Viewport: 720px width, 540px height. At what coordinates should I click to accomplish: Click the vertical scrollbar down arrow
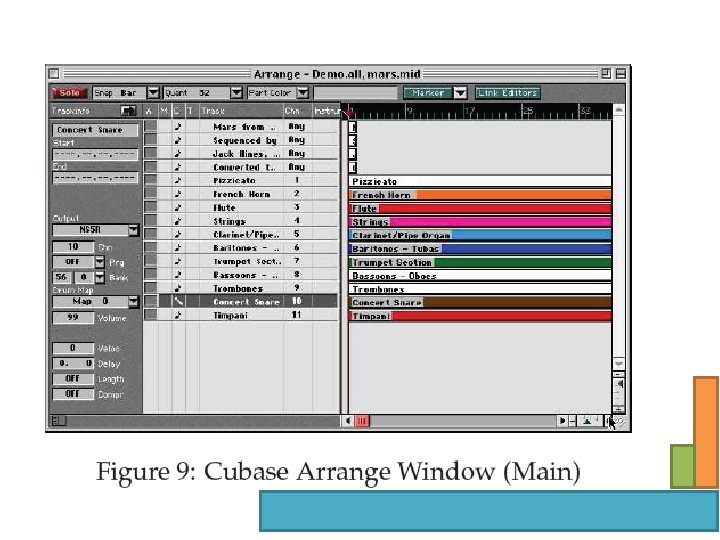pyautogui.click(x=619, y=364)
